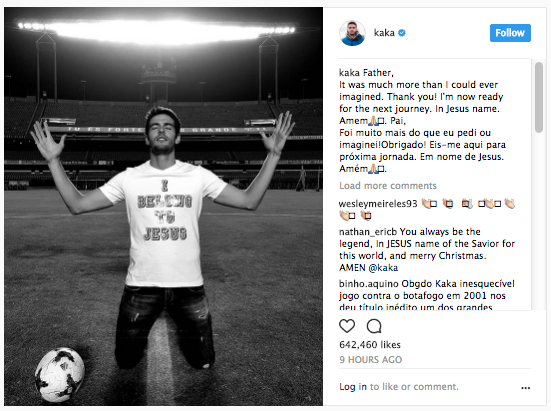The height and width of the screenshot is (411, 551).
Task: Click the kaka username starting the caption
Action: pos(349,73)
